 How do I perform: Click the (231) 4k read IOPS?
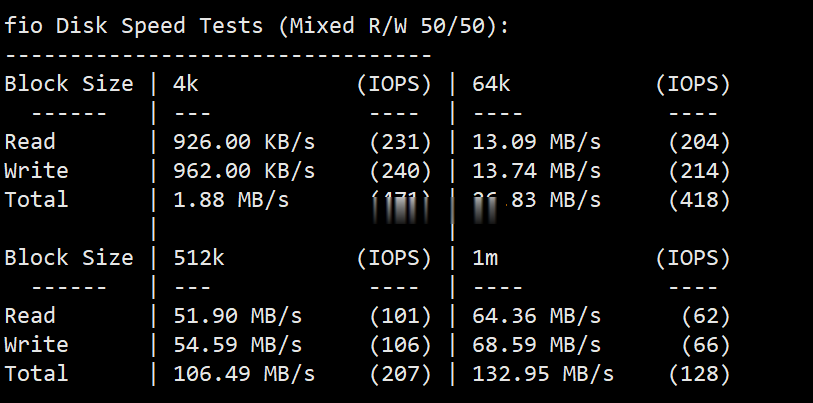click(400, 142)
